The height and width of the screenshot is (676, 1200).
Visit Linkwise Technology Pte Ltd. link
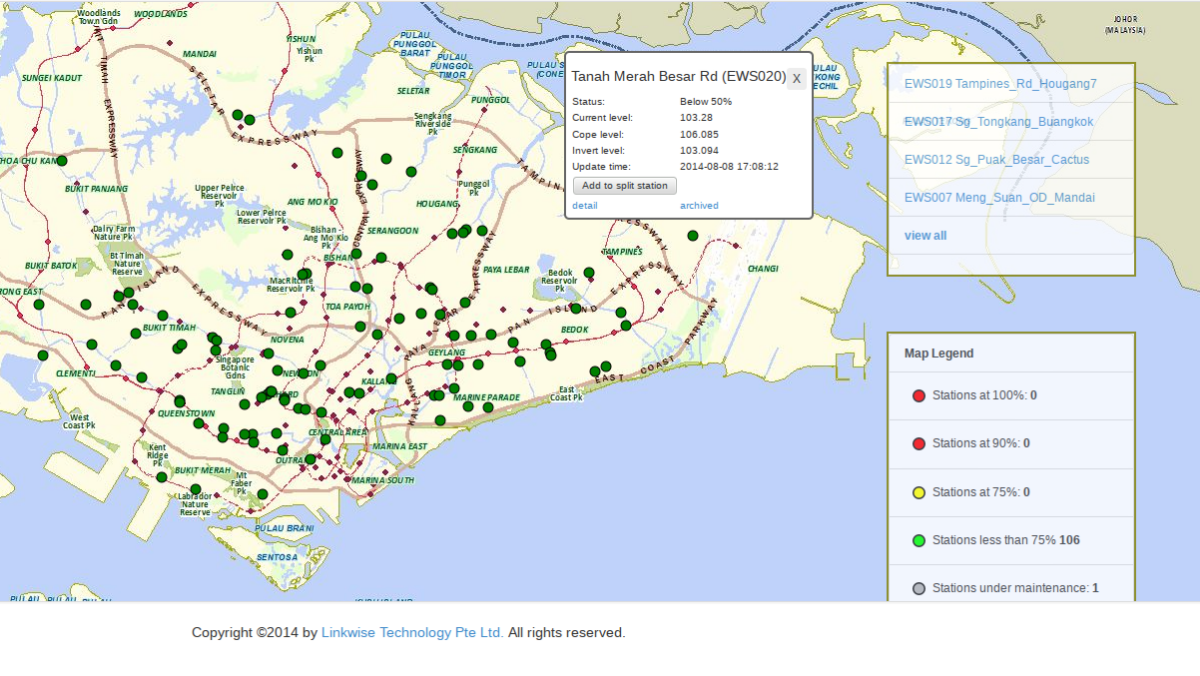tap(413, 633)
